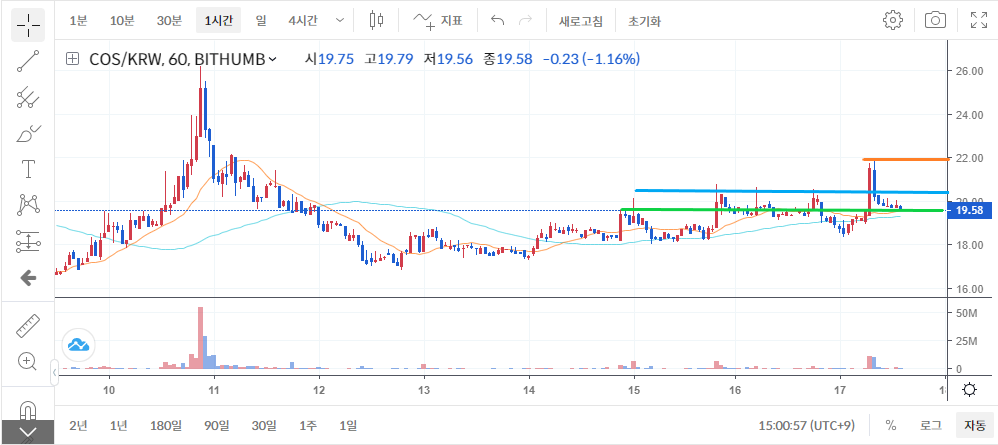This screenshot has width=998, height=445.
Task: Select the text annotation tool
Action: click(x=28, y=169)
